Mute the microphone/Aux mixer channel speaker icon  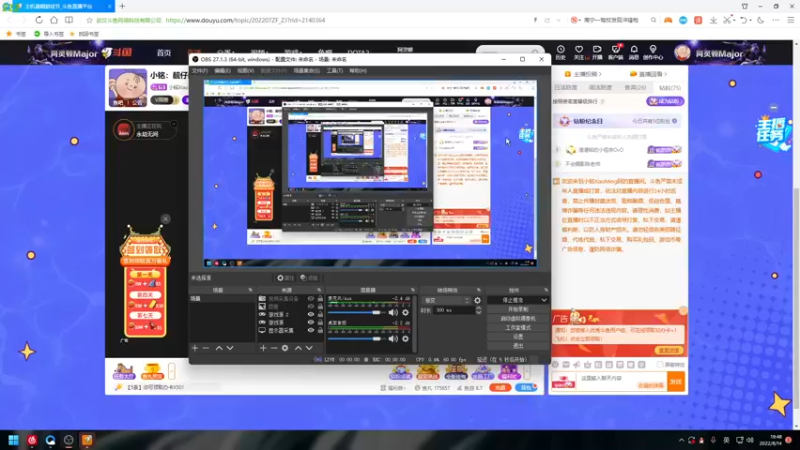(x=393, y=312)
